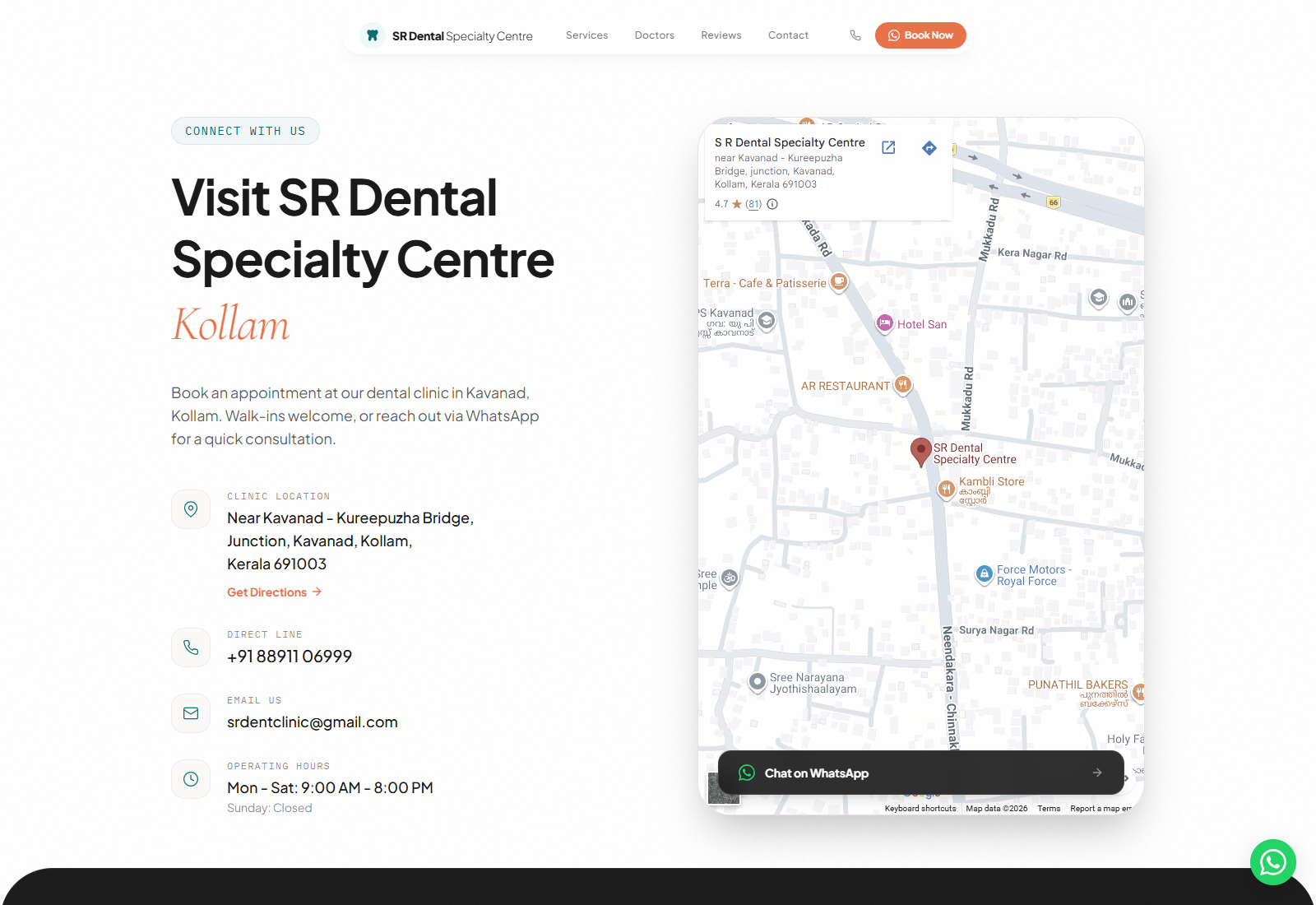
Task: Click the Sree Narayana Jyothishaalayam marker
Action: click(x=758, y=682)
